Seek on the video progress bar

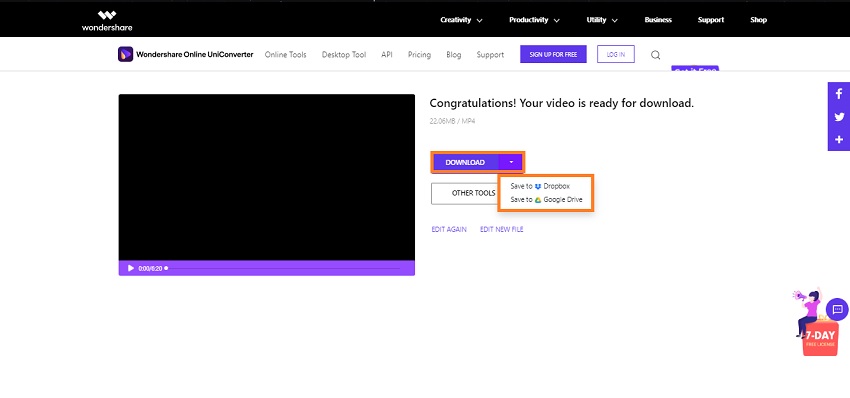coord(284,268)
